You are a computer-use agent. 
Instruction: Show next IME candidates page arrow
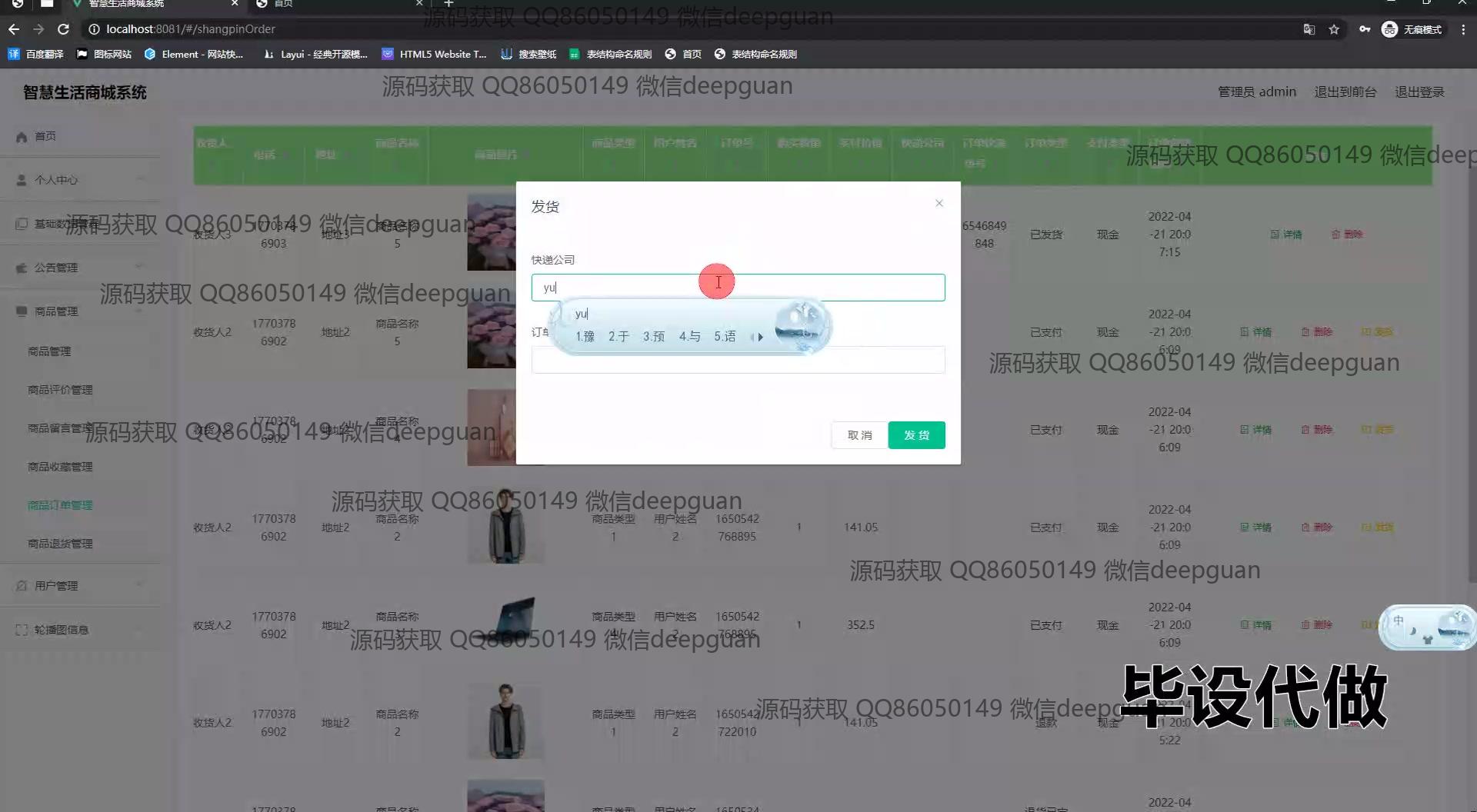761,337
